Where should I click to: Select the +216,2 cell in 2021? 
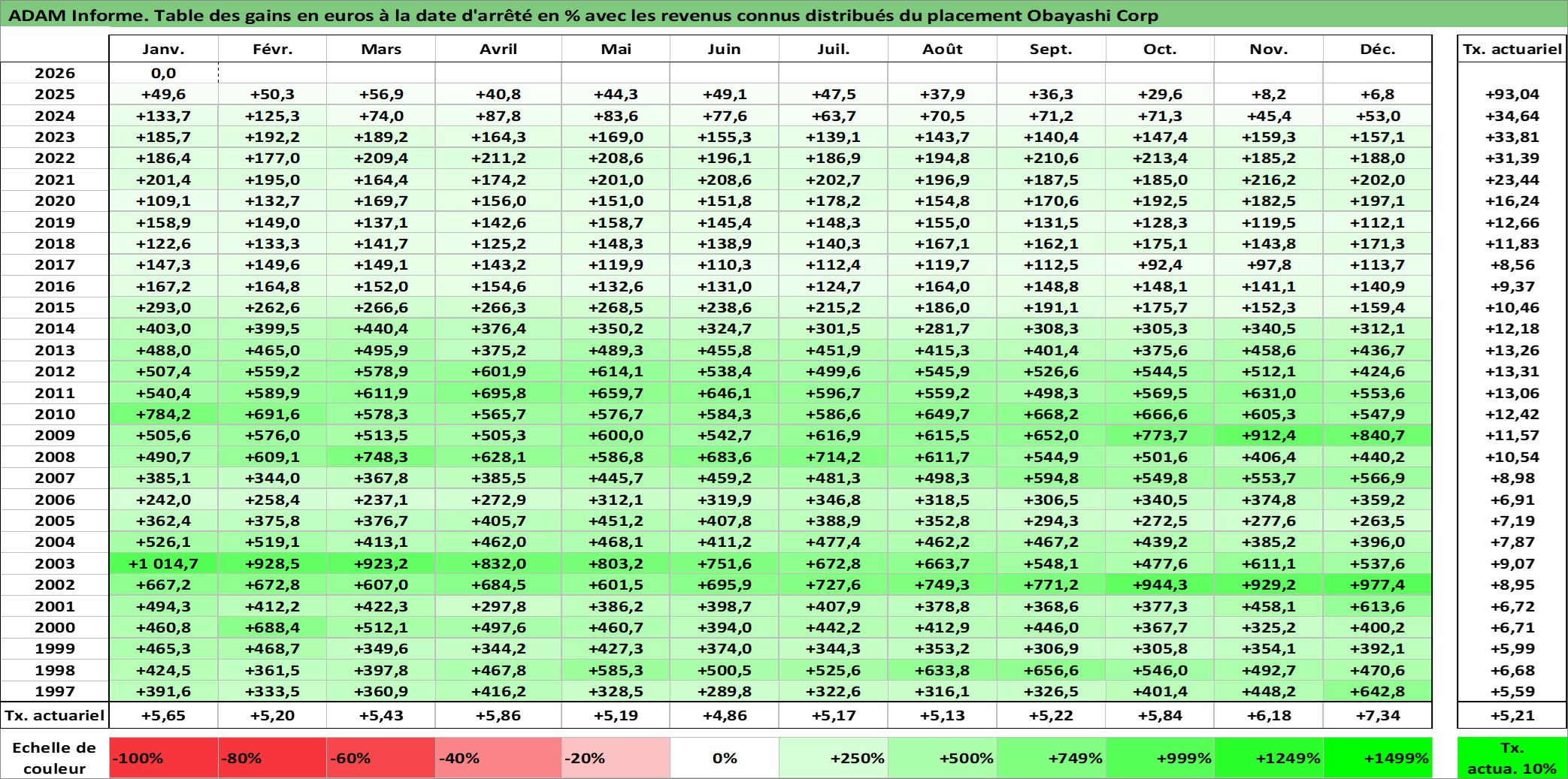(x=1269, y=180)
